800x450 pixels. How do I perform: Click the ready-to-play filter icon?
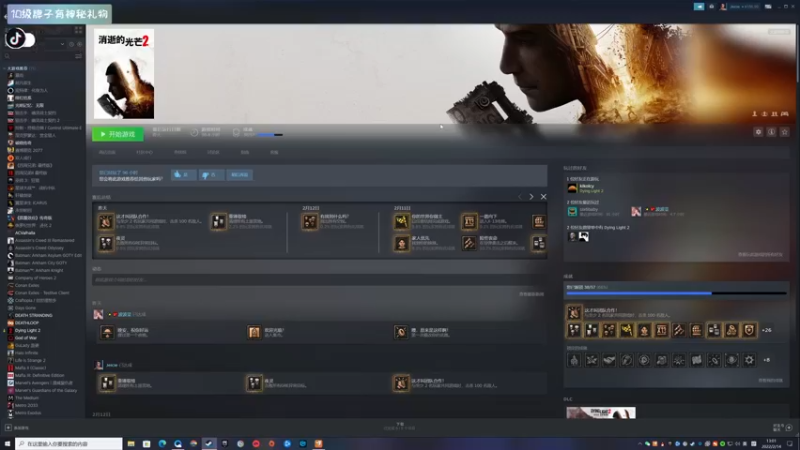point(79,44)
